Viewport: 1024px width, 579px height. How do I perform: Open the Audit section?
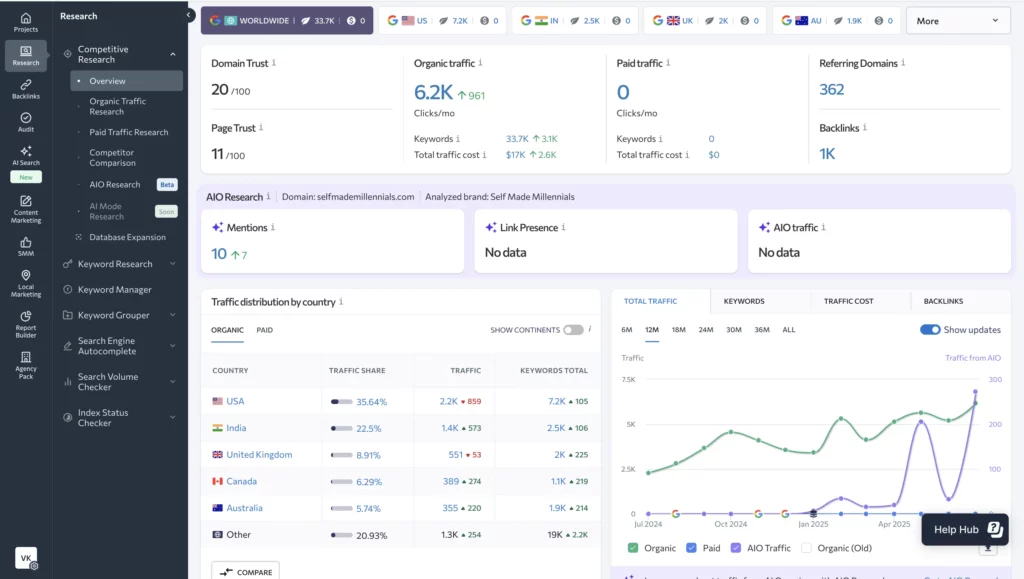(x=25, y=121)
